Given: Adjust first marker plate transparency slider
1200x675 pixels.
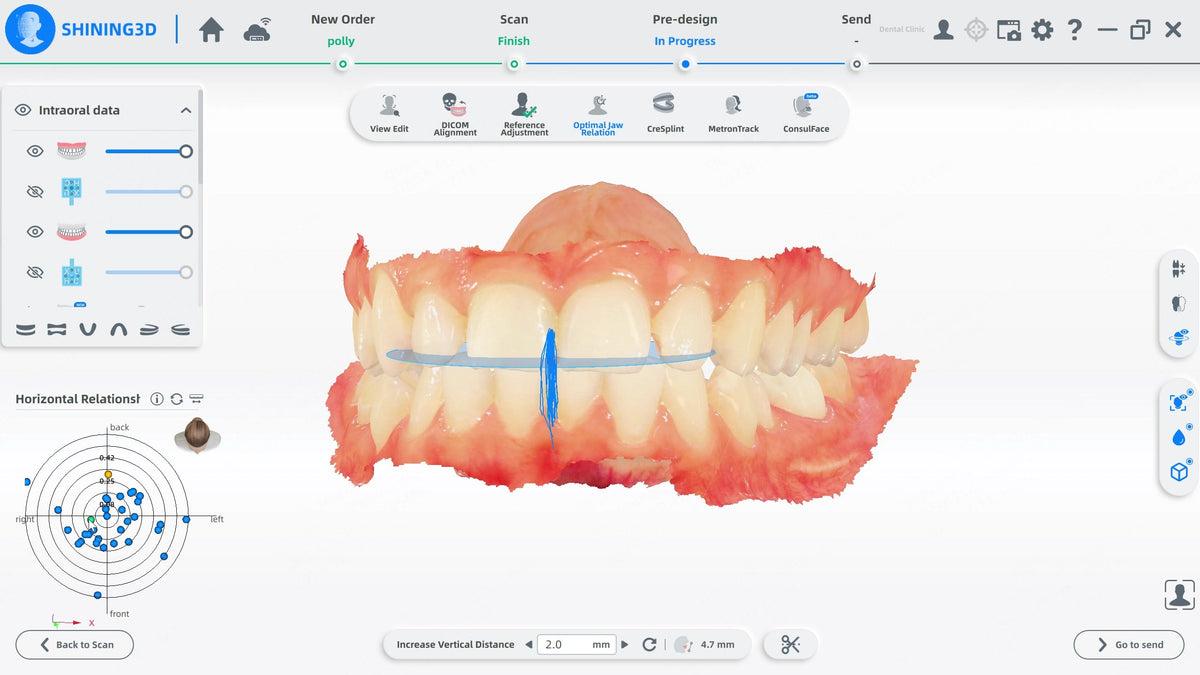Looking at the screenshot, I should [x=149, y=191].
